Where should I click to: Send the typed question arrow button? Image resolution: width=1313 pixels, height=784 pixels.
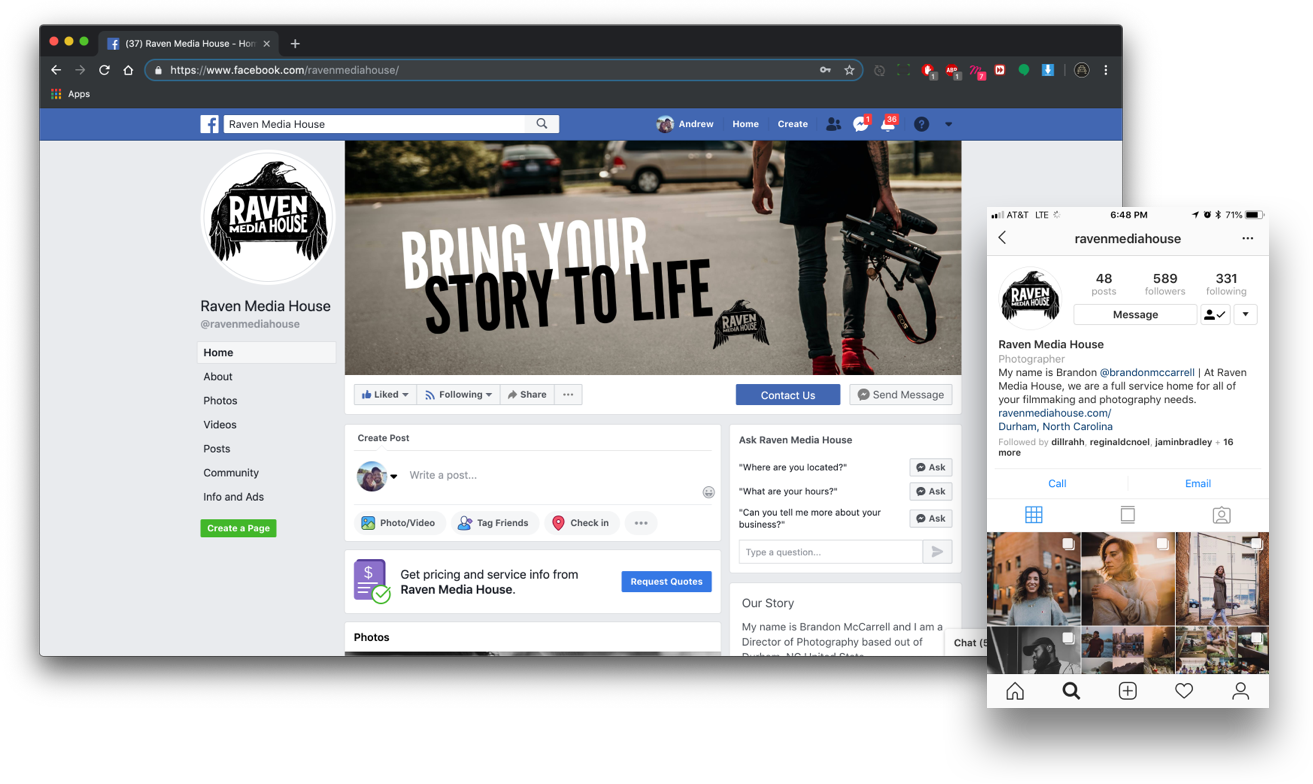pos(937,552)
